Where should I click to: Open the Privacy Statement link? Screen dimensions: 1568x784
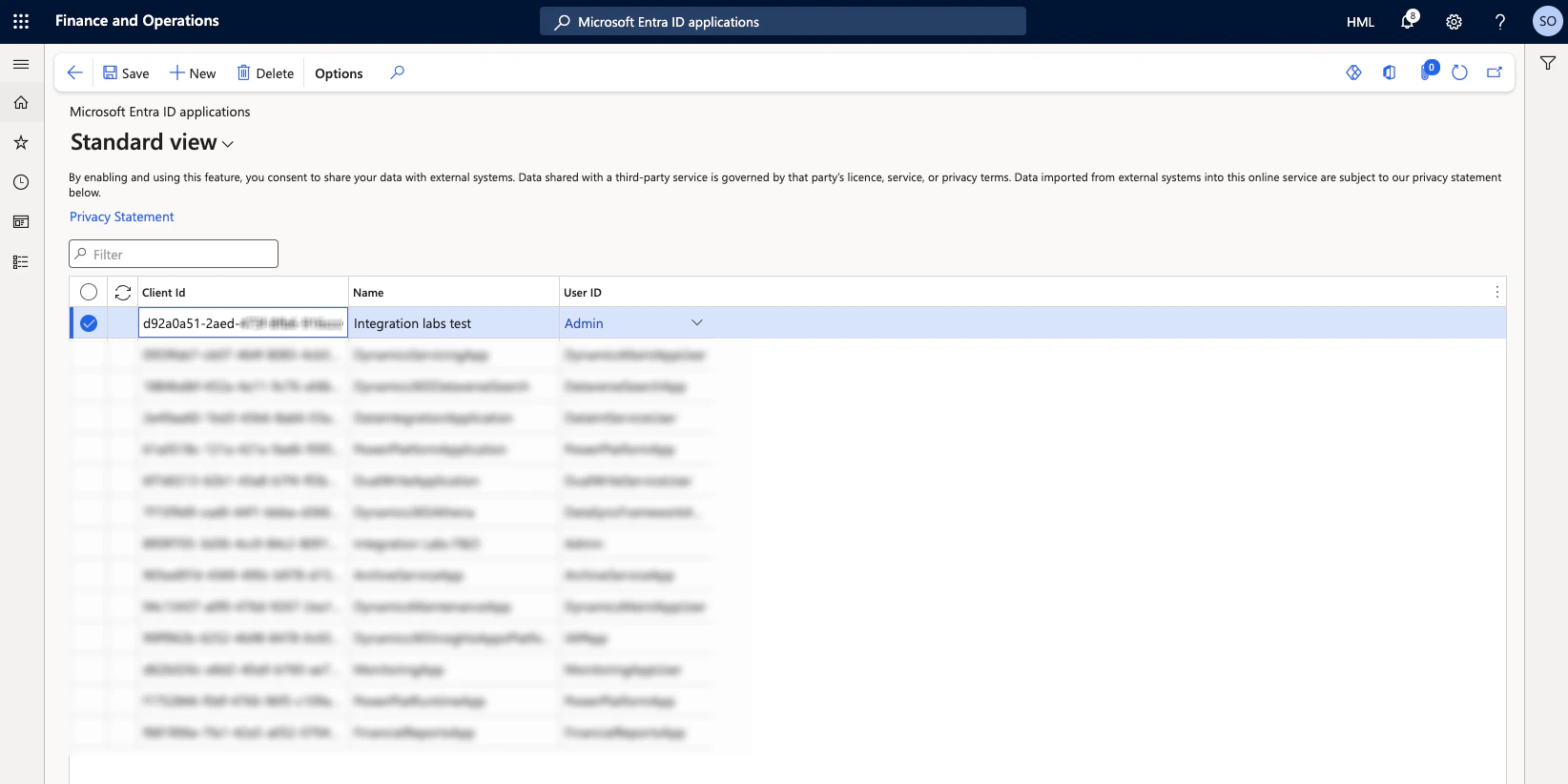pyautogui.click(x=122, y=217)
